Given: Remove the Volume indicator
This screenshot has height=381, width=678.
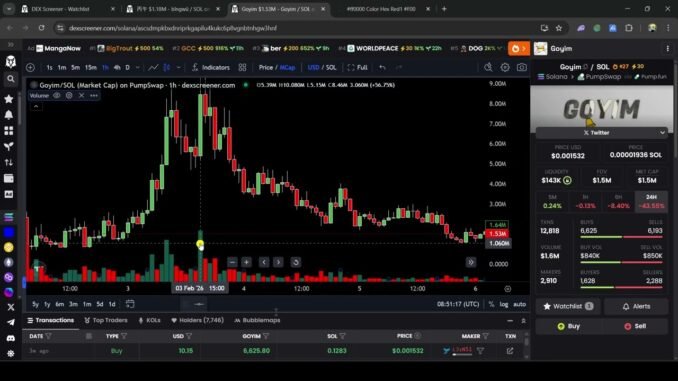Looking at the screenshot, I should [81, 95].
